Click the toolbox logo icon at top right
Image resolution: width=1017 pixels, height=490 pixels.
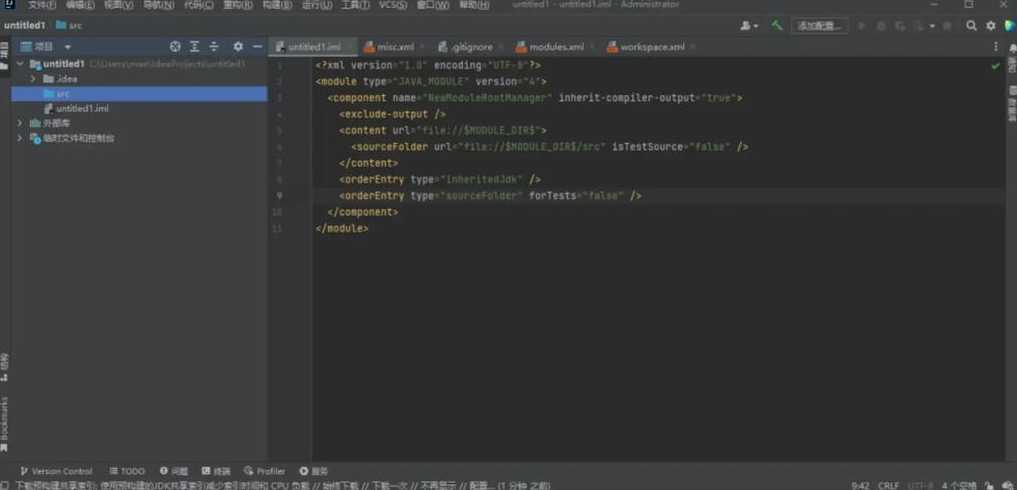(1010, 26)
